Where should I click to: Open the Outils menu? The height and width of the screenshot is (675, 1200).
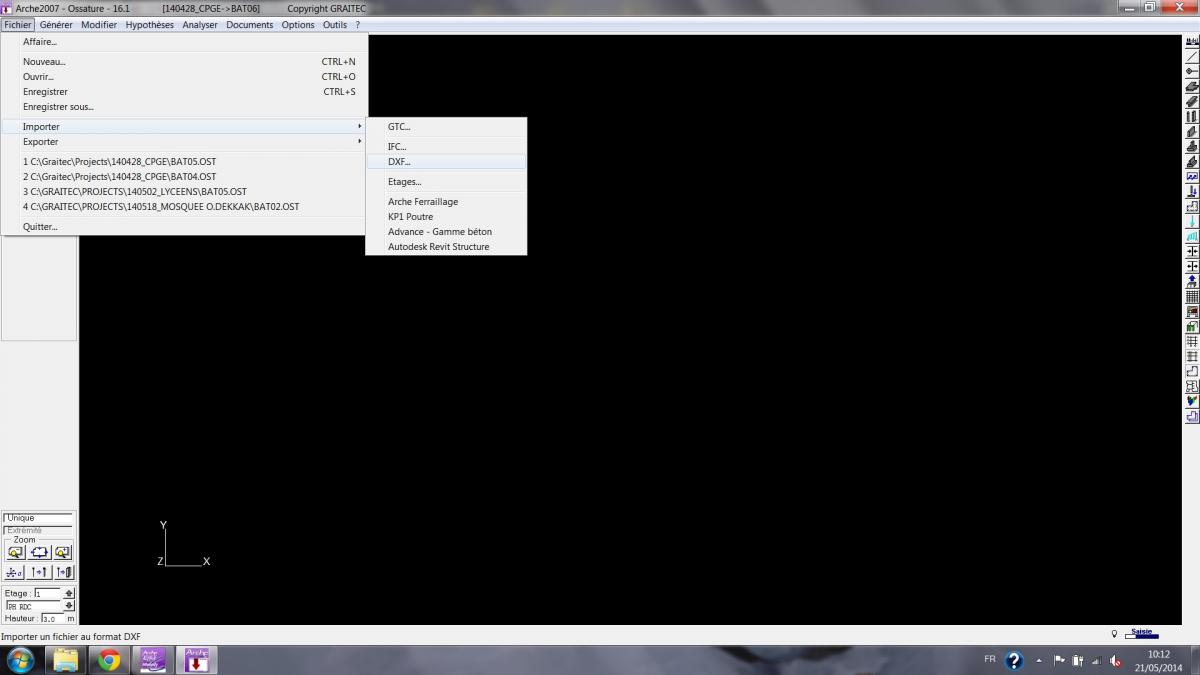pyautogui.click(x=335, y=25)
